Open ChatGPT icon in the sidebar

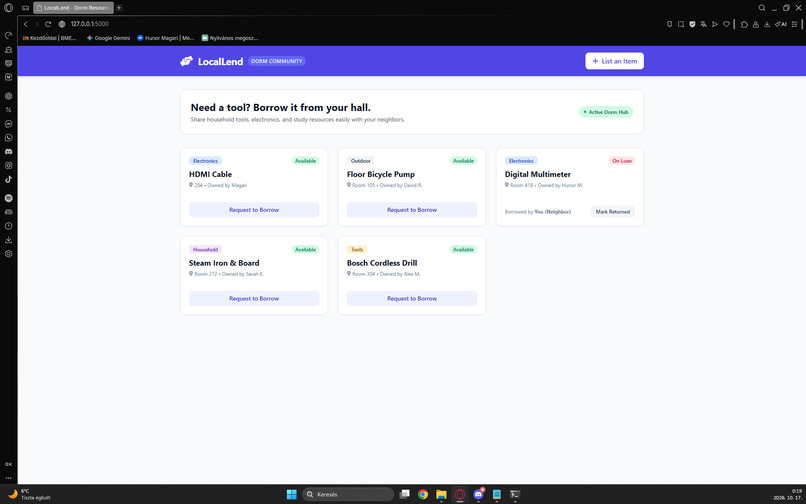pyautogui.click(x=8, y=96)
